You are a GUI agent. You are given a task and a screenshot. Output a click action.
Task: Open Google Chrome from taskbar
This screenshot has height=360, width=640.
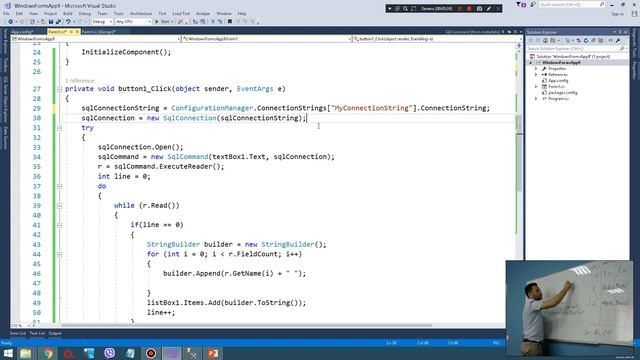[x=48, y=353]
